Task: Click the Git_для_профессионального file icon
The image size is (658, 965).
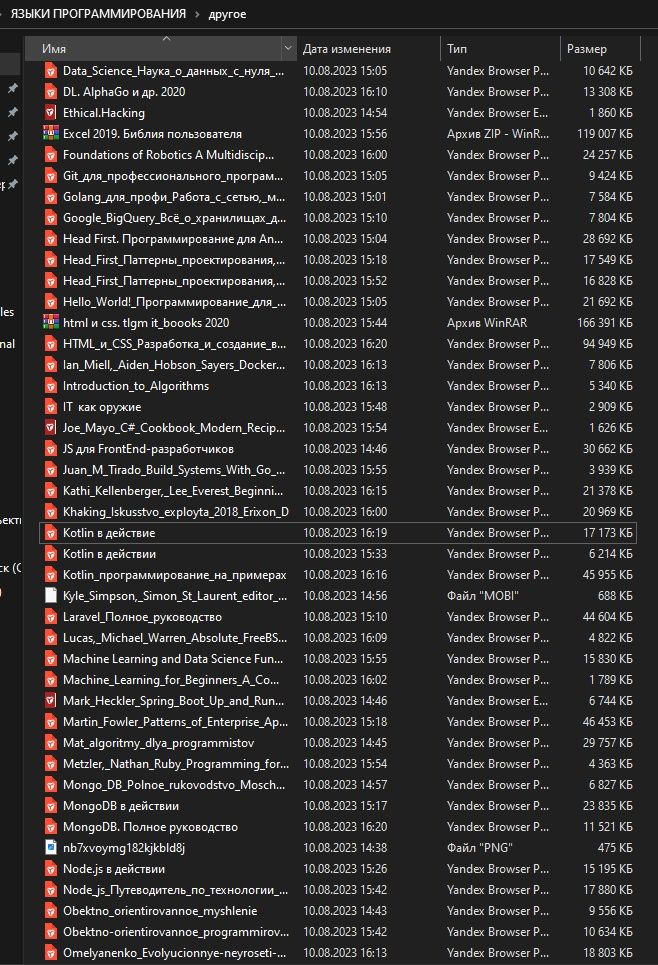Action: click(50, 176)
